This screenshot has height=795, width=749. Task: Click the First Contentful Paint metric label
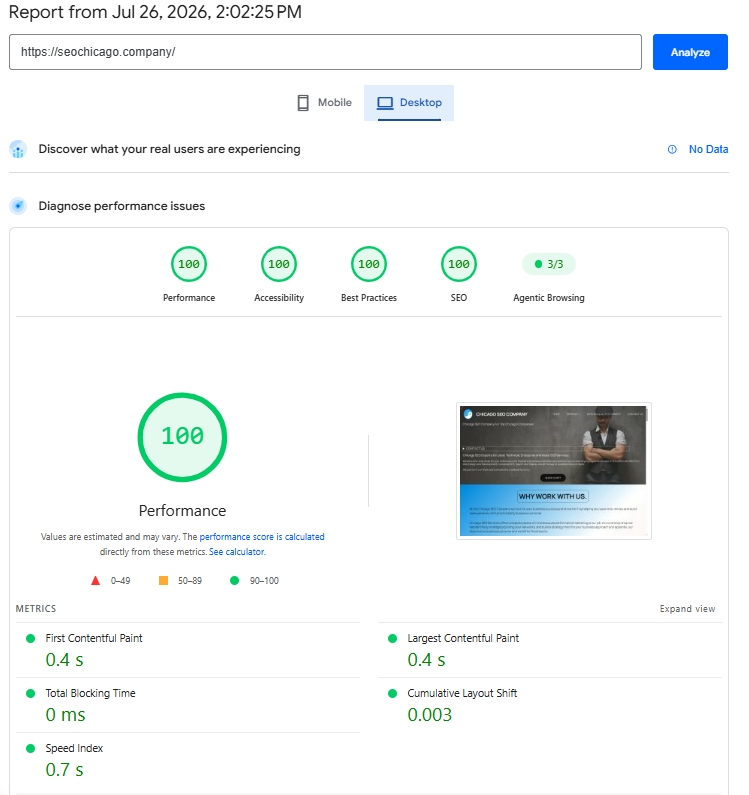click(94, 638)
